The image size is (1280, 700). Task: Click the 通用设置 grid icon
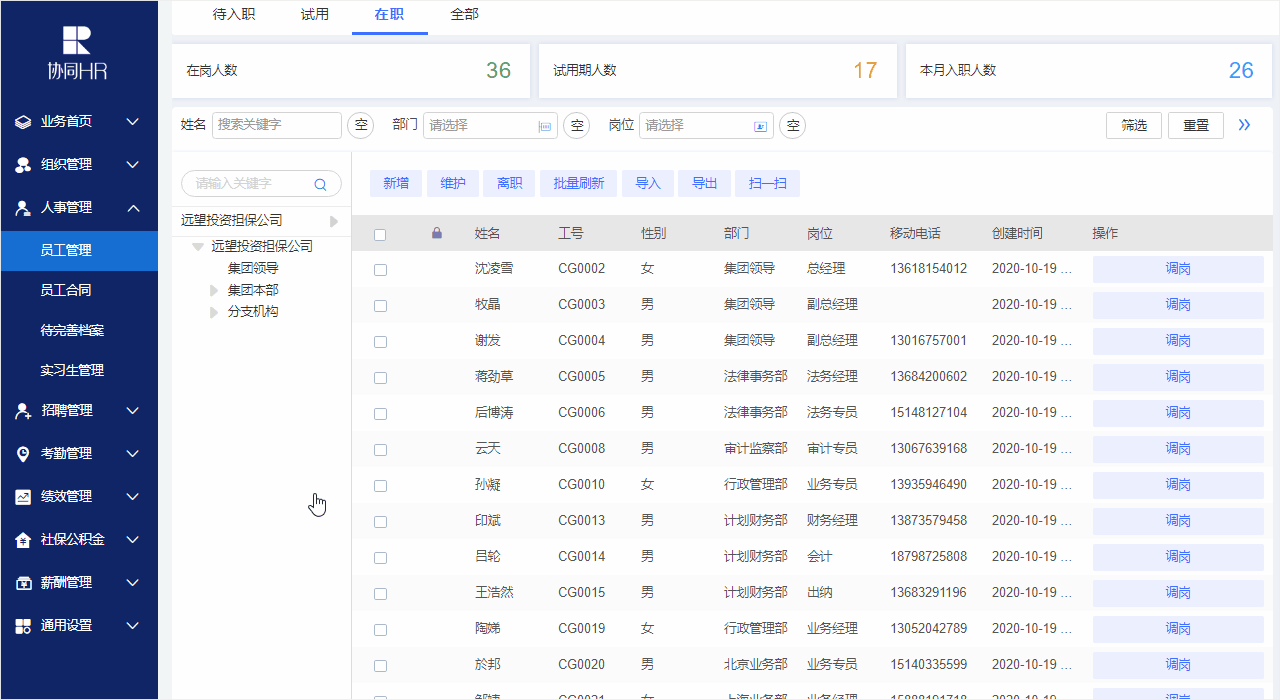tap(23, 626)
